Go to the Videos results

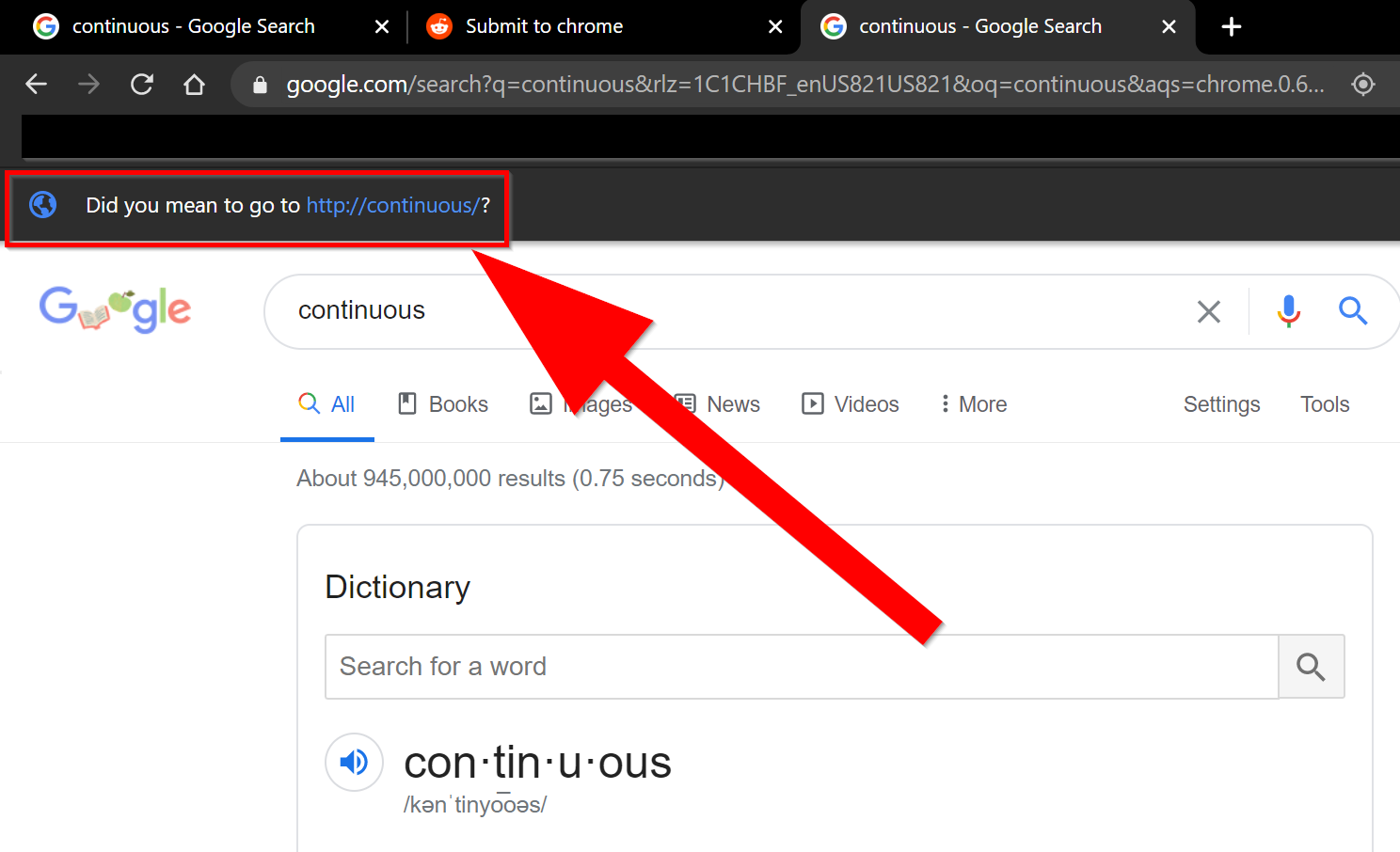point(851,404)
